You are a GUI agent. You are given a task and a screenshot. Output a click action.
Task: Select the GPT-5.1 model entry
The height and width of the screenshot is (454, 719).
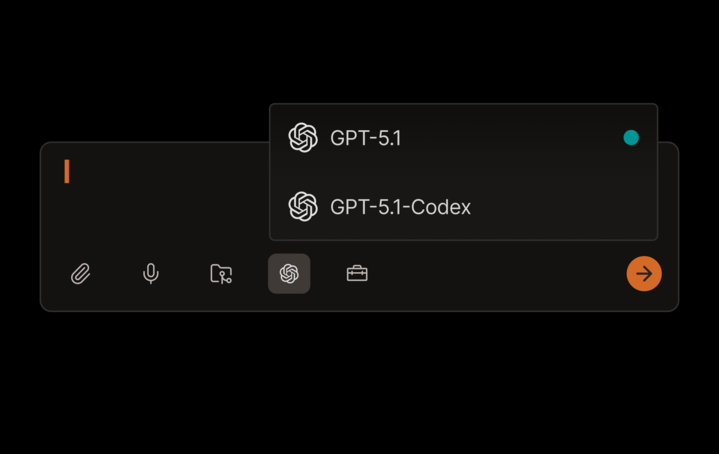[x=464, y=138]
